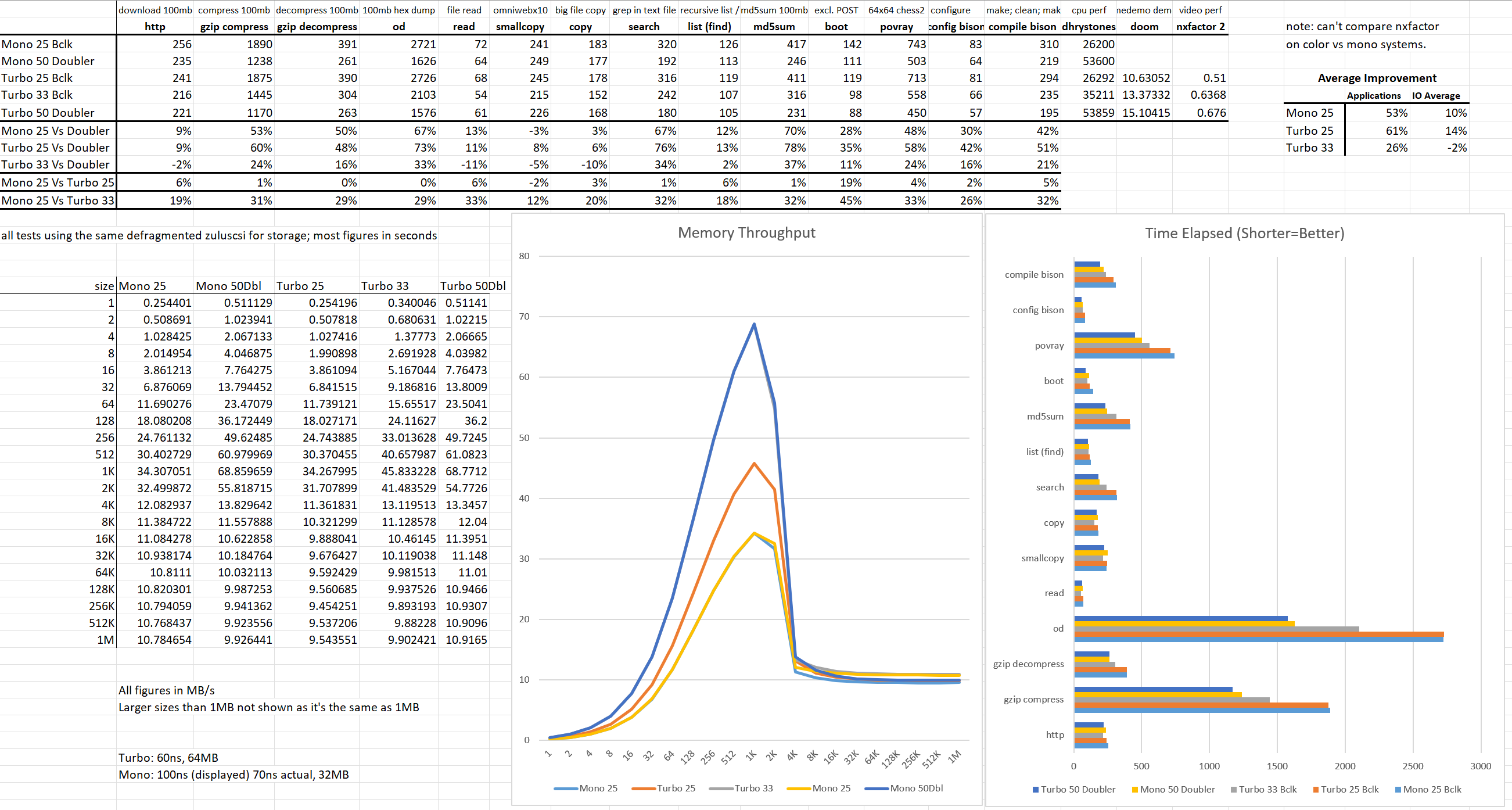Select the Mono 25 Bclk row label cell

38,44
